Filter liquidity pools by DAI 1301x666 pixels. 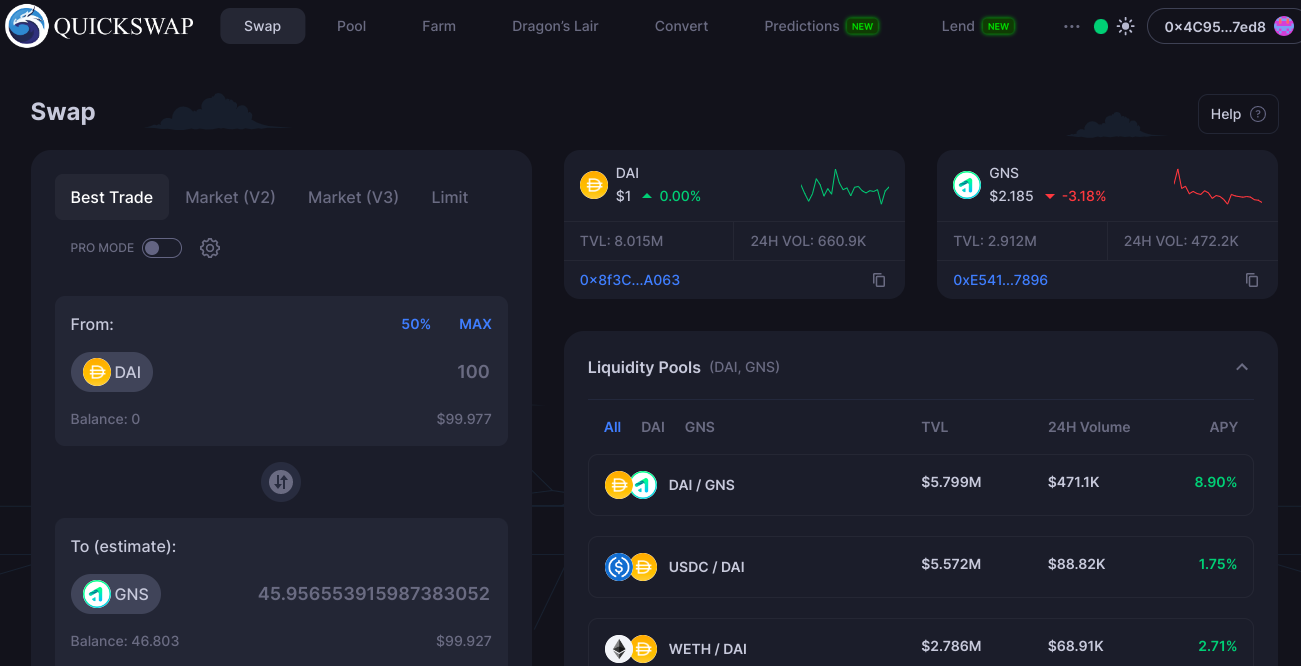pos(653,427)
